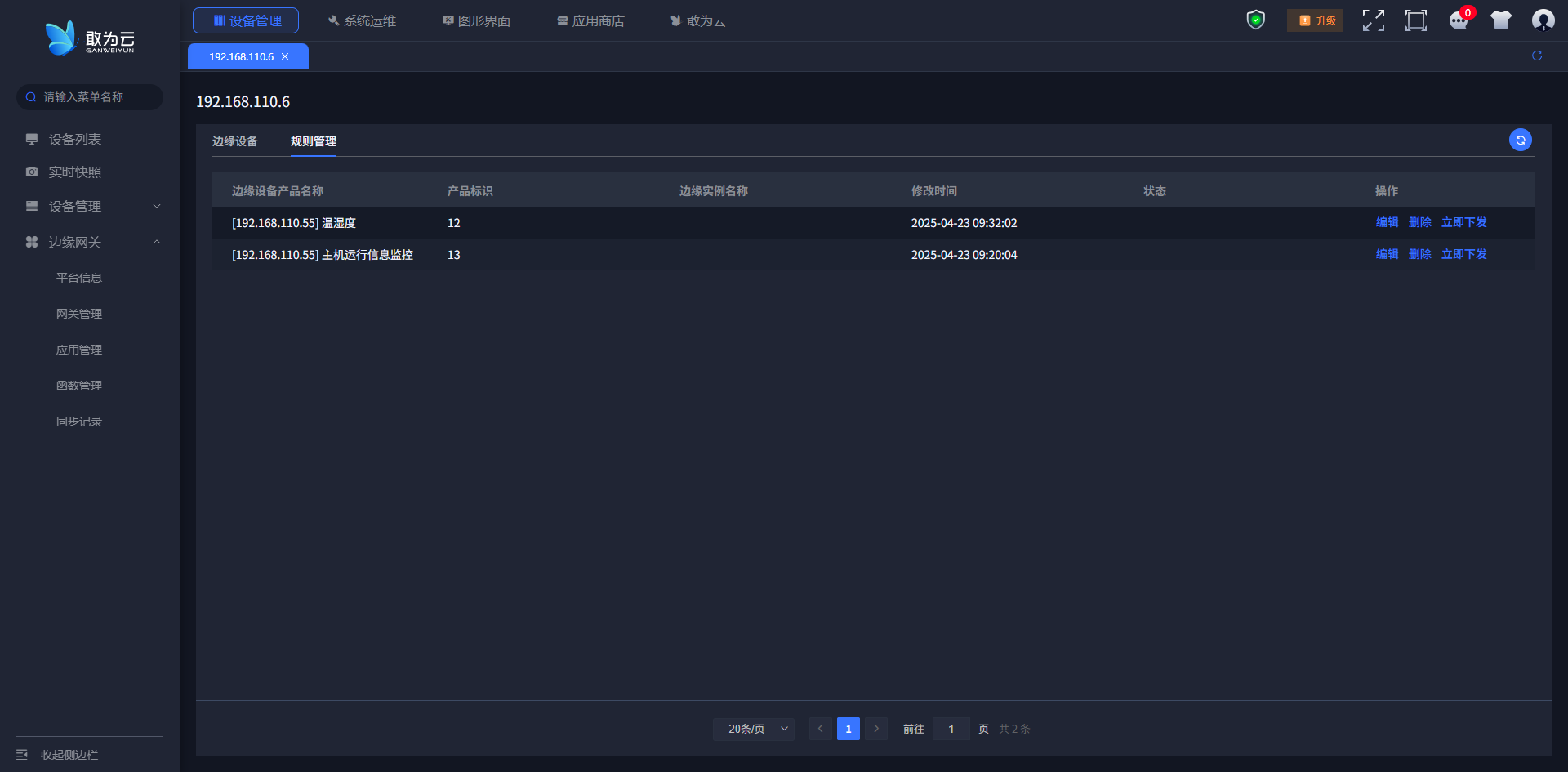Click 编辑 for the 主机运行信息监控 row
This screenshot has height=772, width=1568.
click(1387, 254)
